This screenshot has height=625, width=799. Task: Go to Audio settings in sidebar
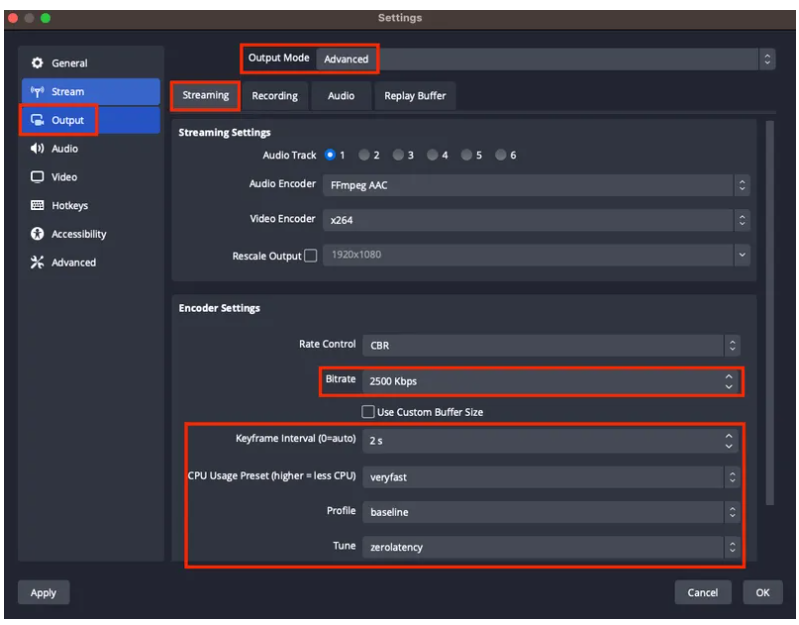pos(91,149)
